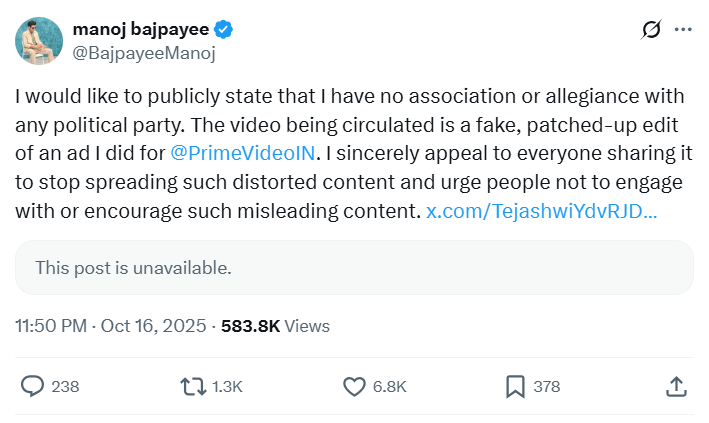This screenshot has width=709, height=423.
Task: Open the more options ellipsis menu
Action: pyautogui.click(x=683, y=30)
